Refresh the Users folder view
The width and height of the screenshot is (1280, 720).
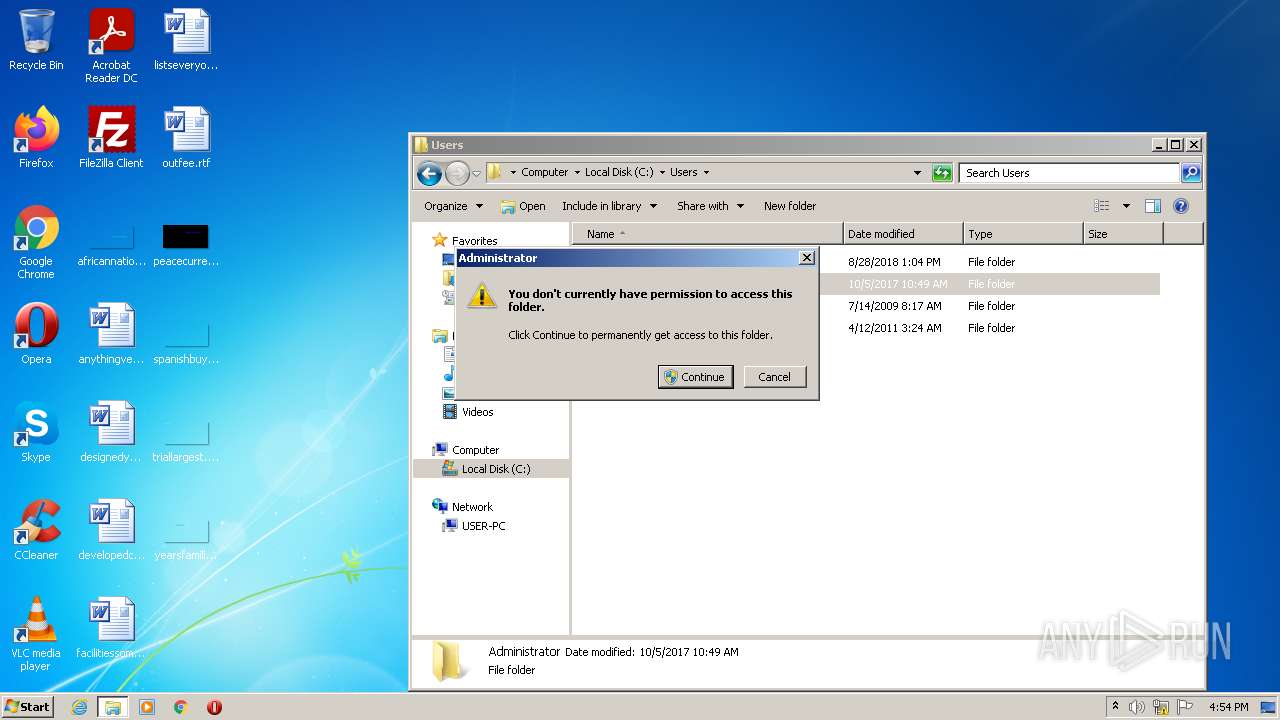(x=942, y=173)
